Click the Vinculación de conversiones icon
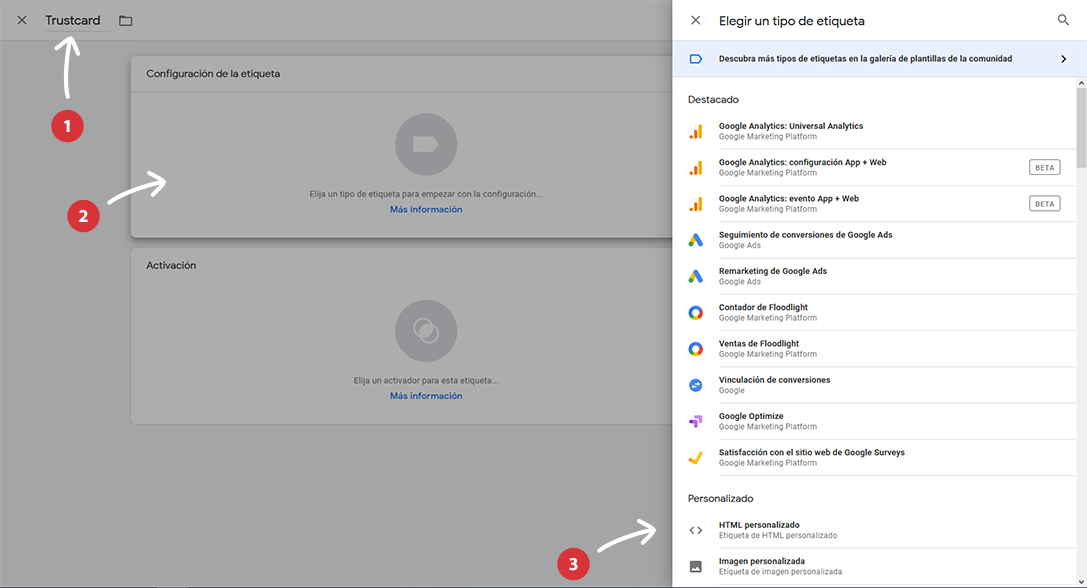This screenshot has height=588, width=1087. [695, 385]
